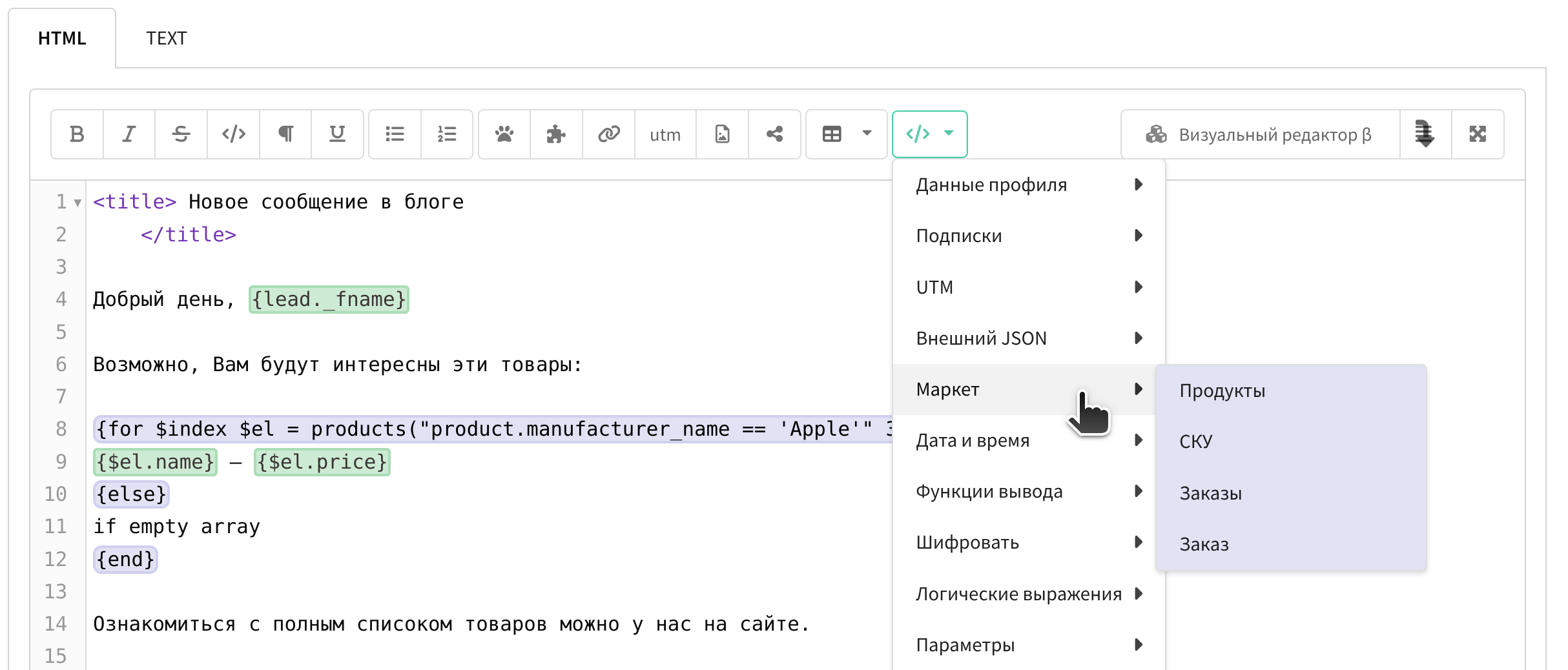Open Внешний JSON submenu

click(1029, 338)
